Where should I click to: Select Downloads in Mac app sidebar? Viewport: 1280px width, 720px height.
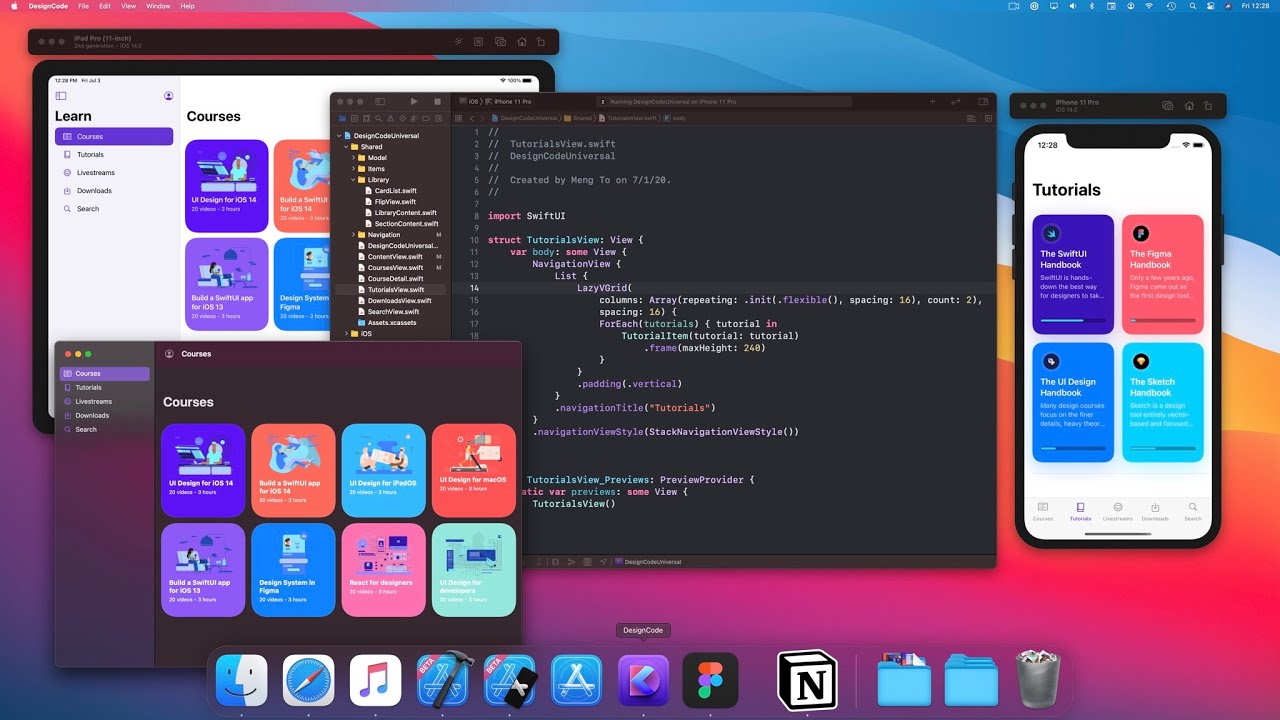click(x=104, y=415)
